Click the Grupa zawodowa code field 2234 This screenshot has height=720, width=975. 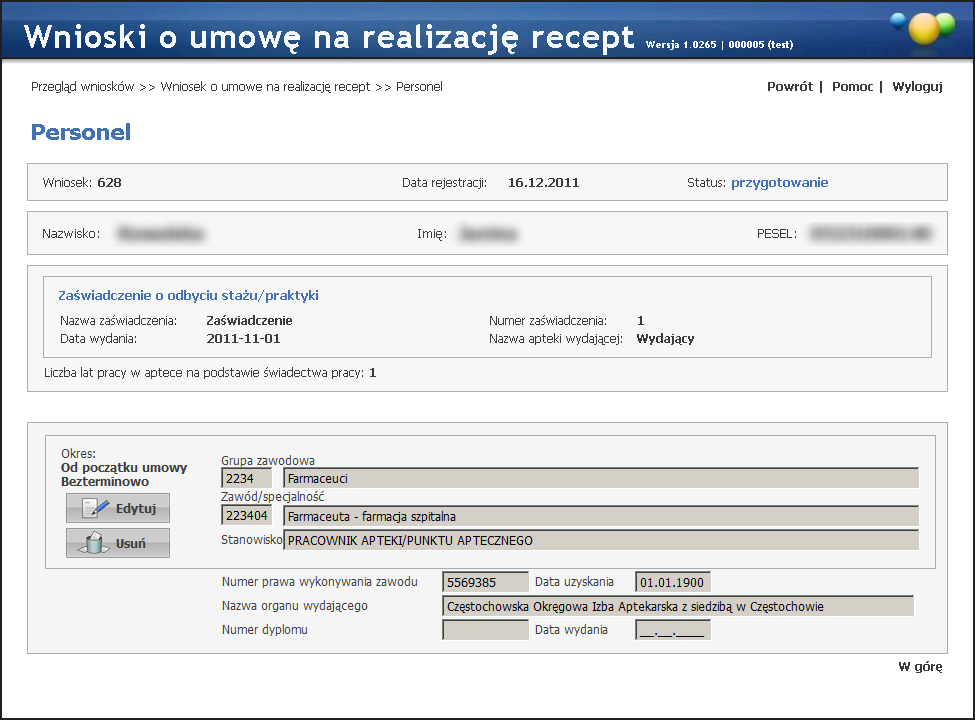(246, 478)
